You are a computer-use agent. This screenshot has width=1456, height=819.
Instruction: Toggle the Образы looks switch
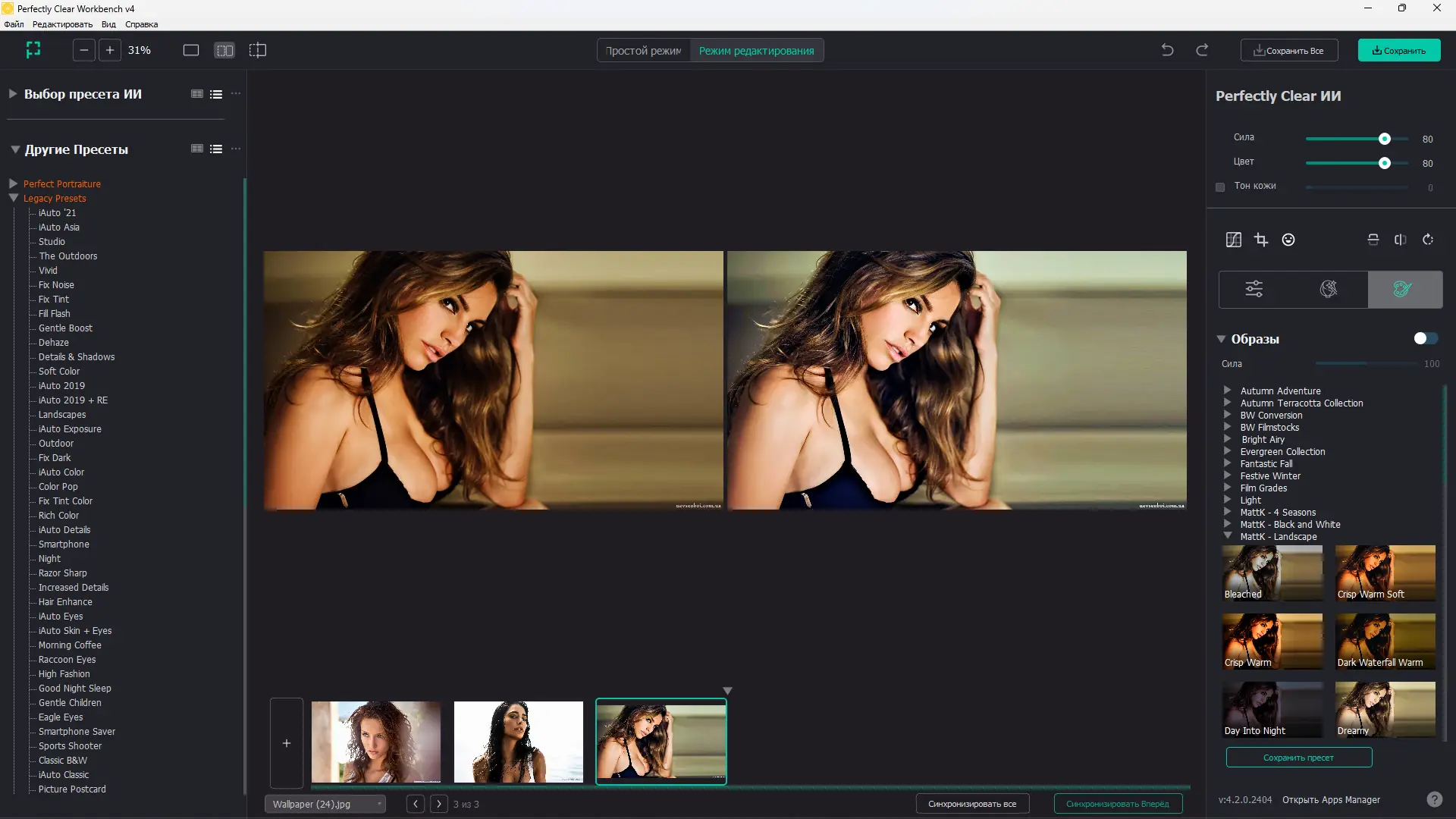point(1425,338)
